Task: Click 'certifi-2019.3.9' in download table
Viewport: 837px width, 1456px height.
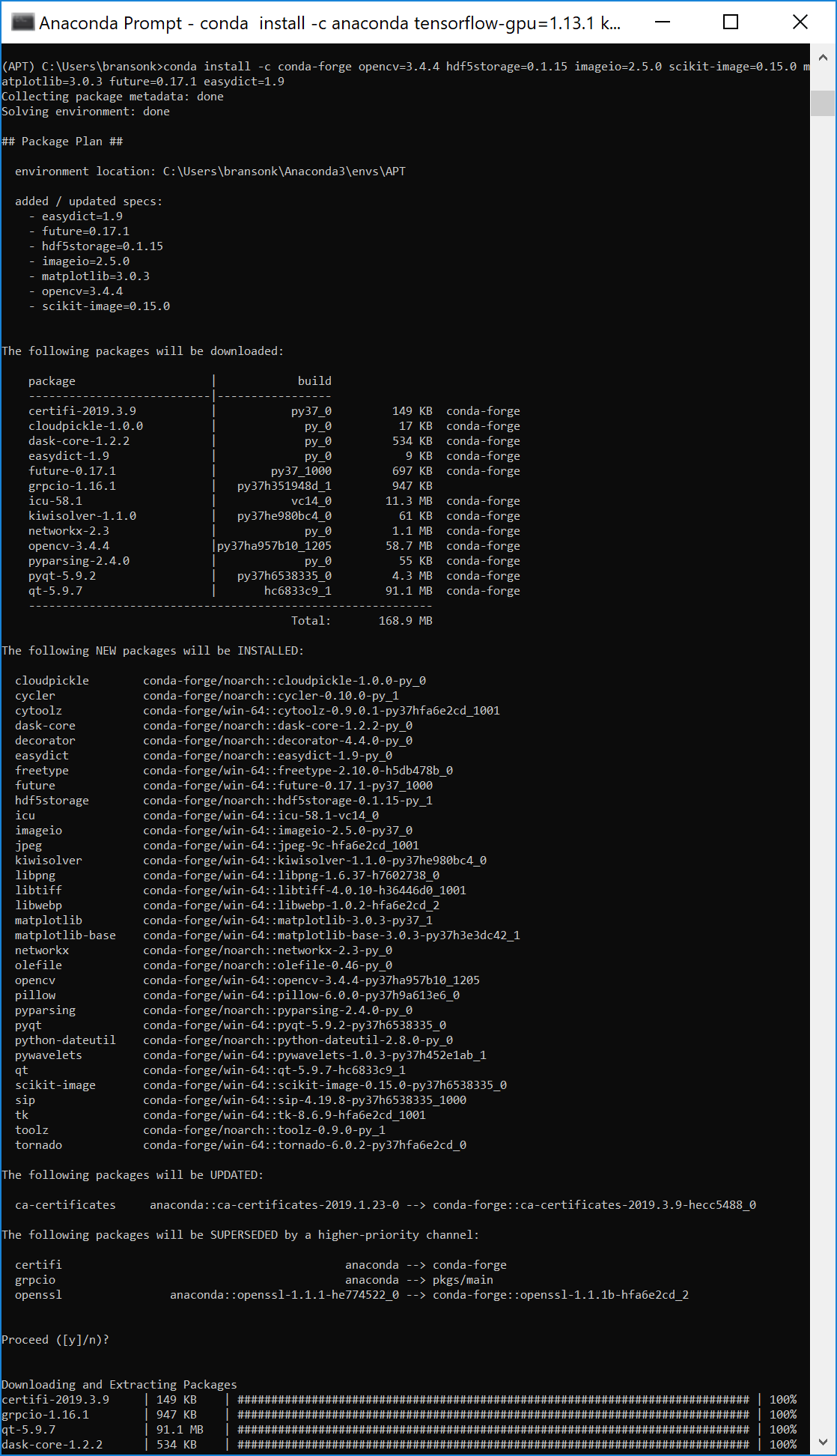Action: 82,411
